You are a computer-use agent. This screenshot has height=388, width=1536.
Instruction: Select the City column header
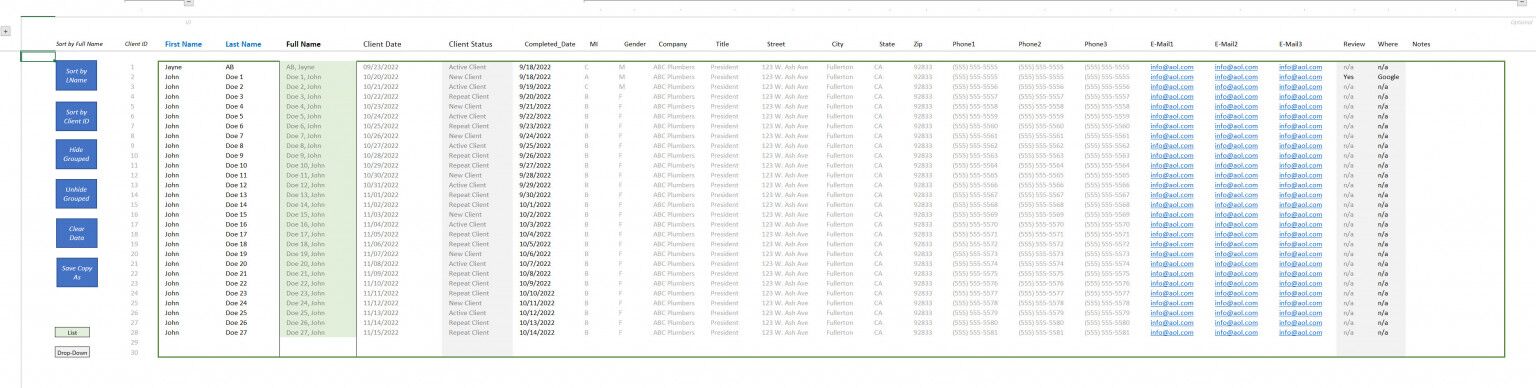(837, 44)
